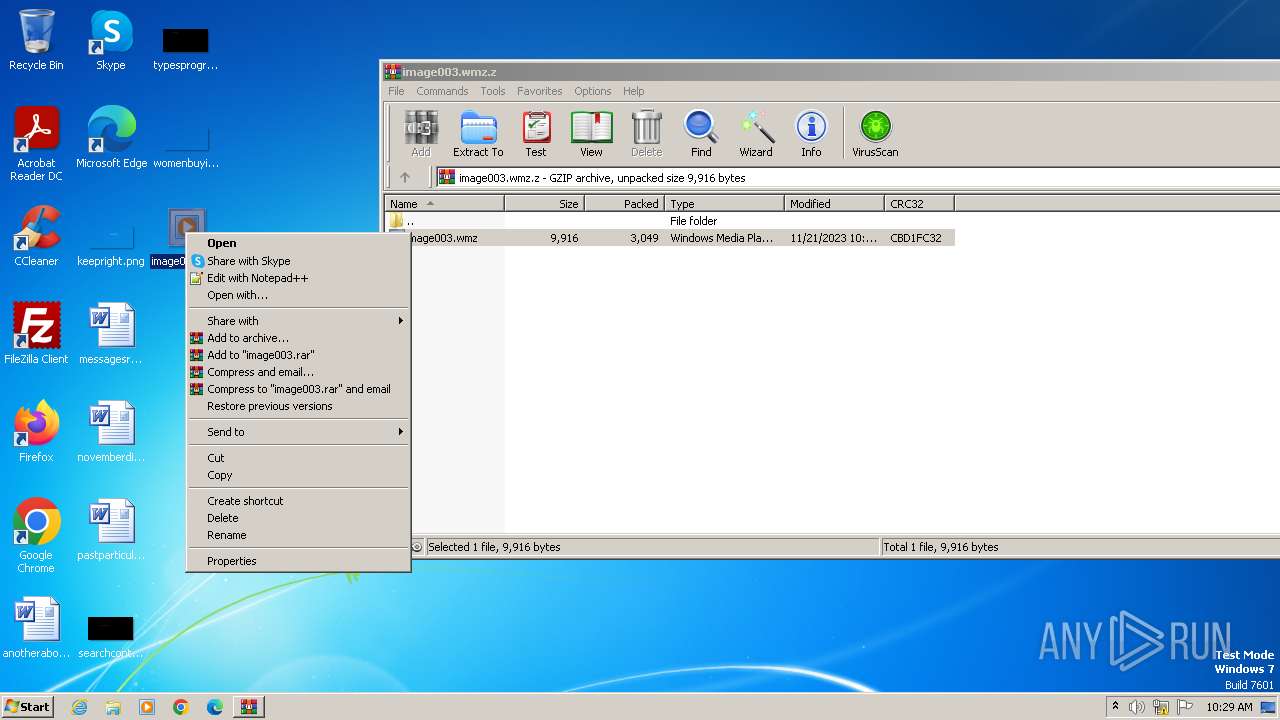Choose Add to "image003.rar"

[x=298, y=355]
